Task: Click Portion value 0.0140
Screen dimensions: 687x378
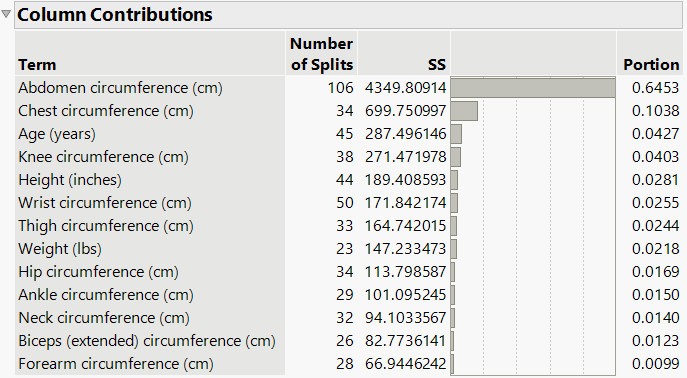Action: pos(655,318)
